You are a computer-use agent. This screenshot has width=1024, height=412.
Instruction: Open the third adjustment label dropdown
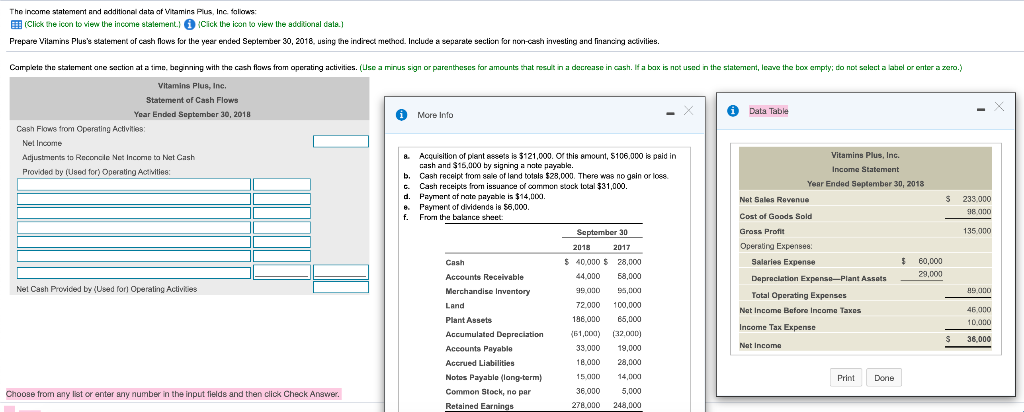(134, 212)
